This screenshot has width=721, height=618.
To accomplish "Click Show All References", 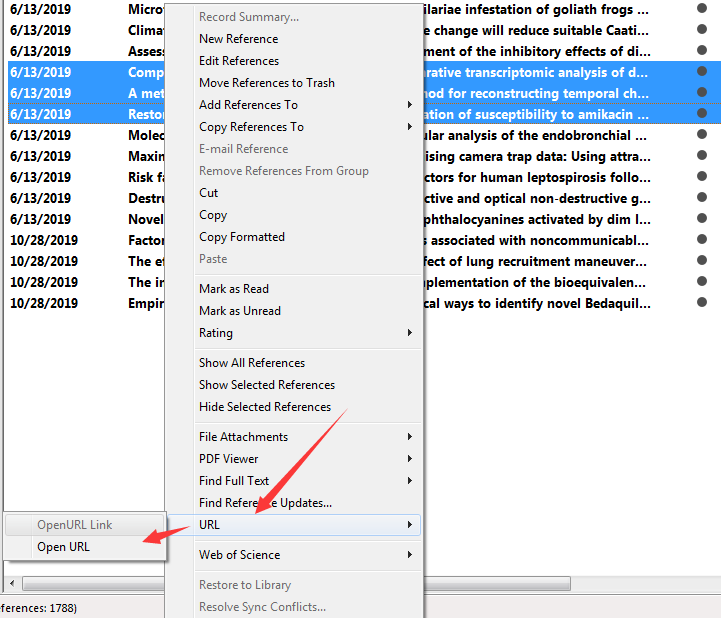I will coord(251,363).
